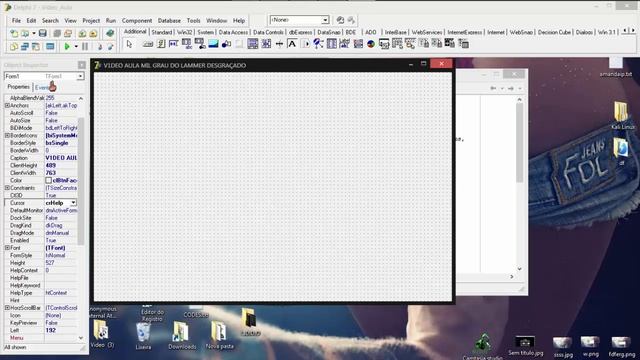This screenshot has width=640, height=360.
Task: Click the back arrow in the background window
Action: tap(493, 88)
